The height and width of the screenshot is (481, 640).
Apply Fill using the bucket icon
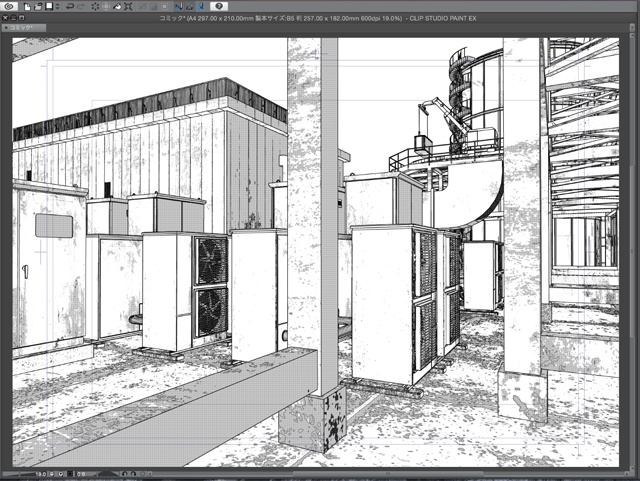[x=117, y=7]
